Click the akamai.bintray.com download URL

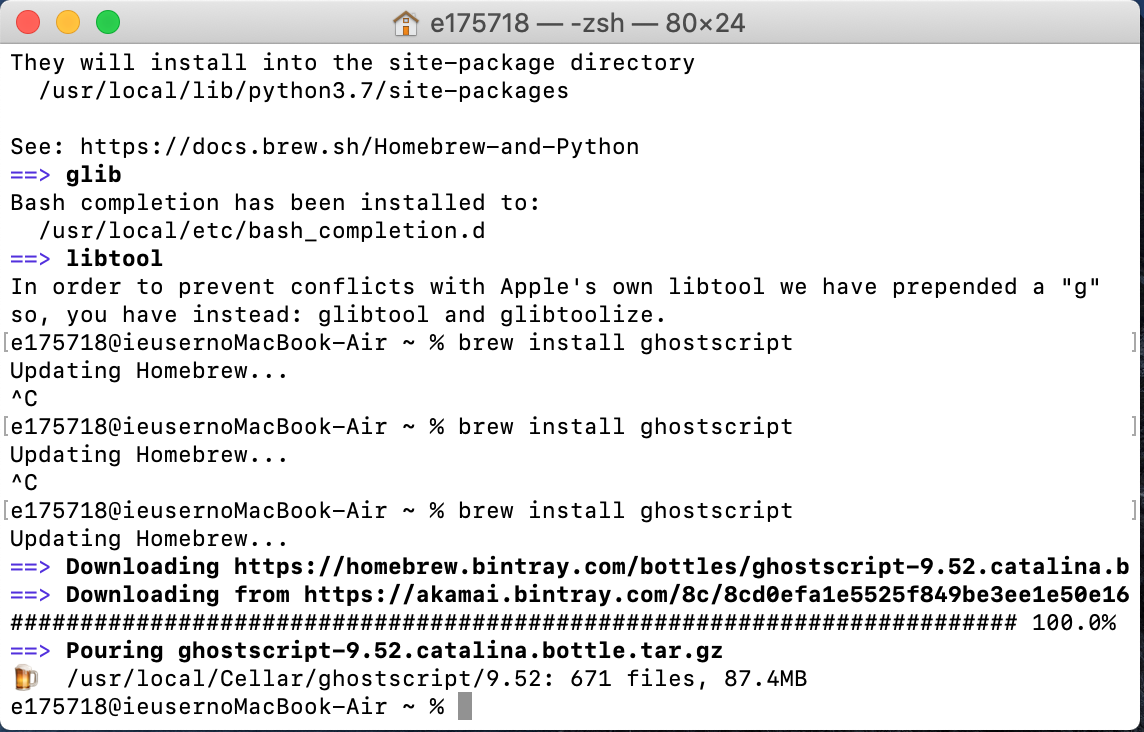pyautogui.click(x=716, y=595)
